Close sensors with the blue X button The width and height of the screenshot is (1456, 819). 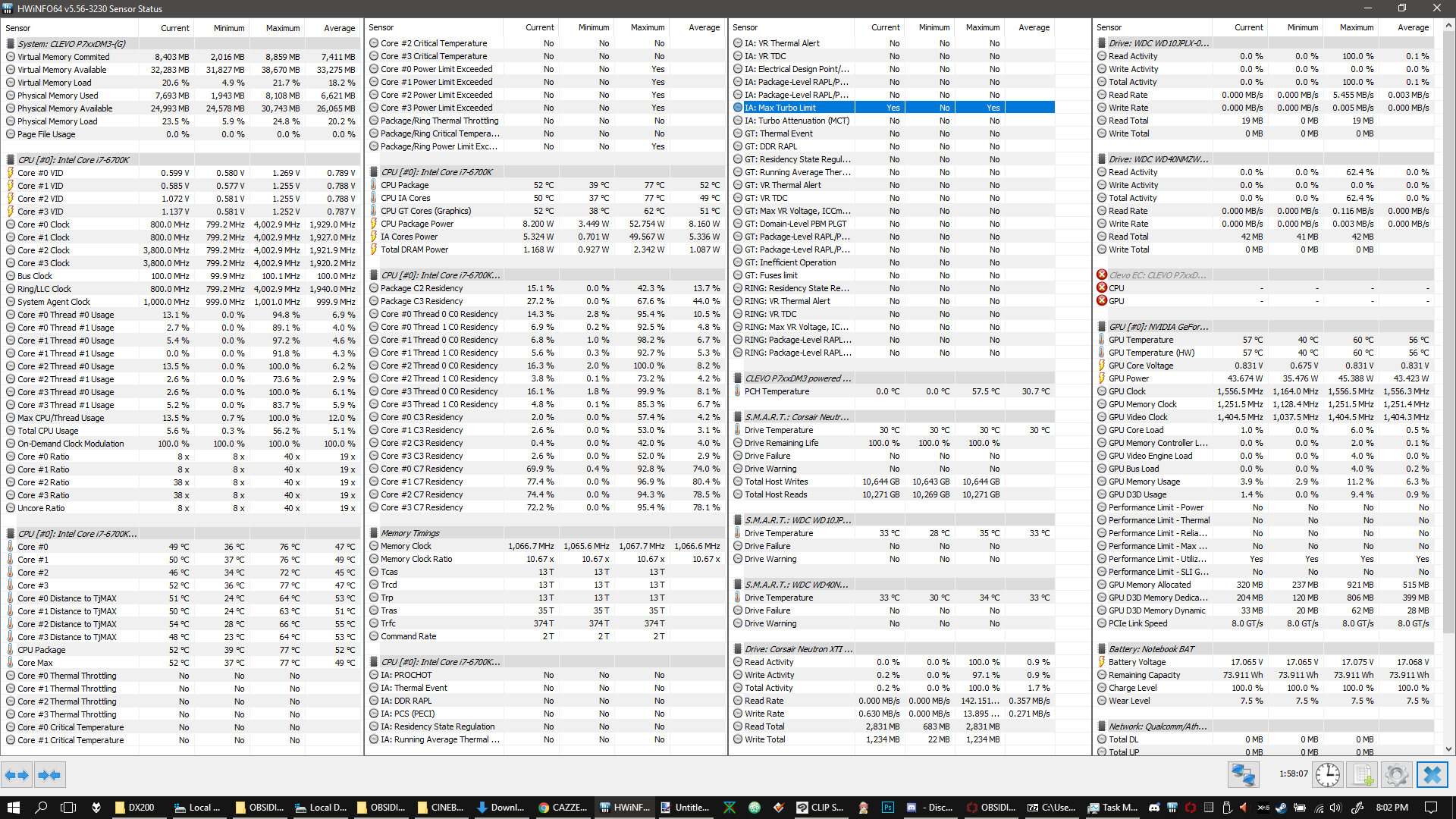pyautogui.click(x=1432, y=775)
